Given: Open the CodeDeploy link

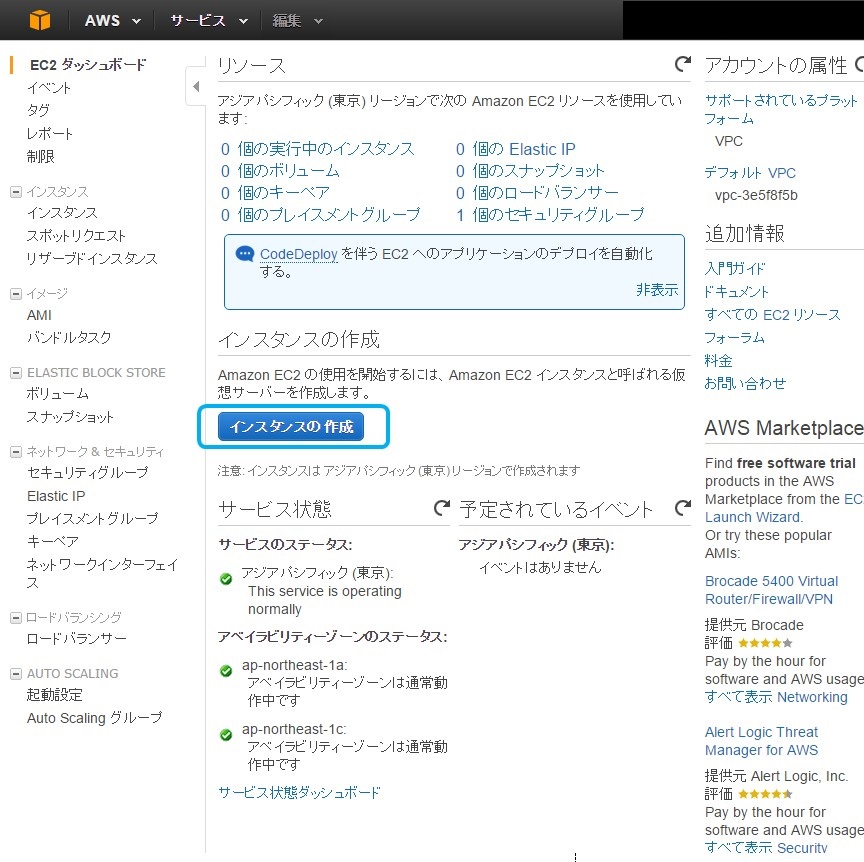Looking at the screenshot, I should 299,254.
